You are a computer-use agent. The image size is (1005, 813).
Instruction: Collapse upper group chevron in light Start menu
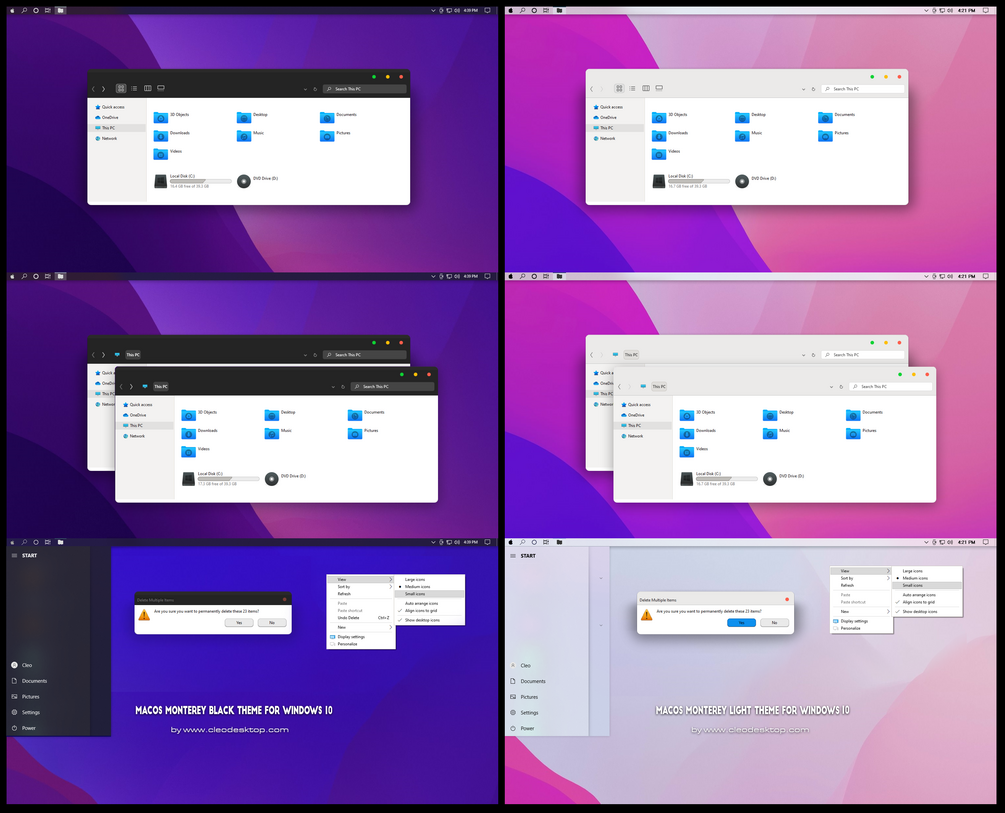click(x=601, y=578)
